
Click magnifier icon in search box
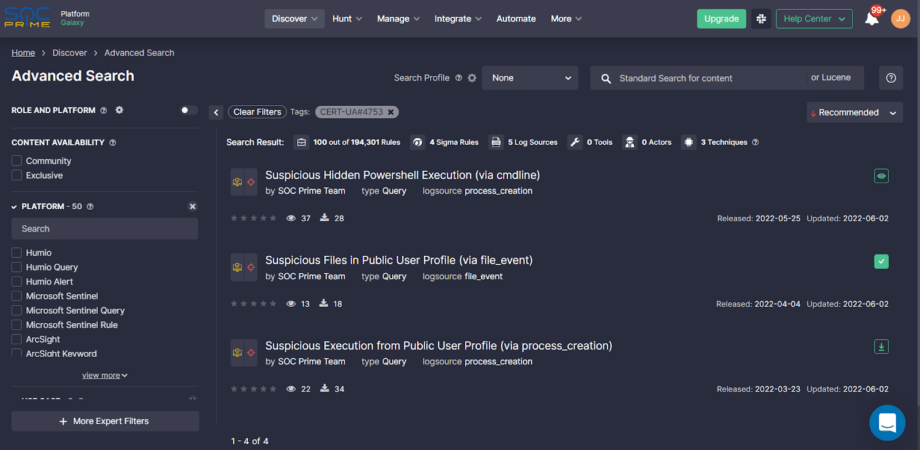(606, 78)
